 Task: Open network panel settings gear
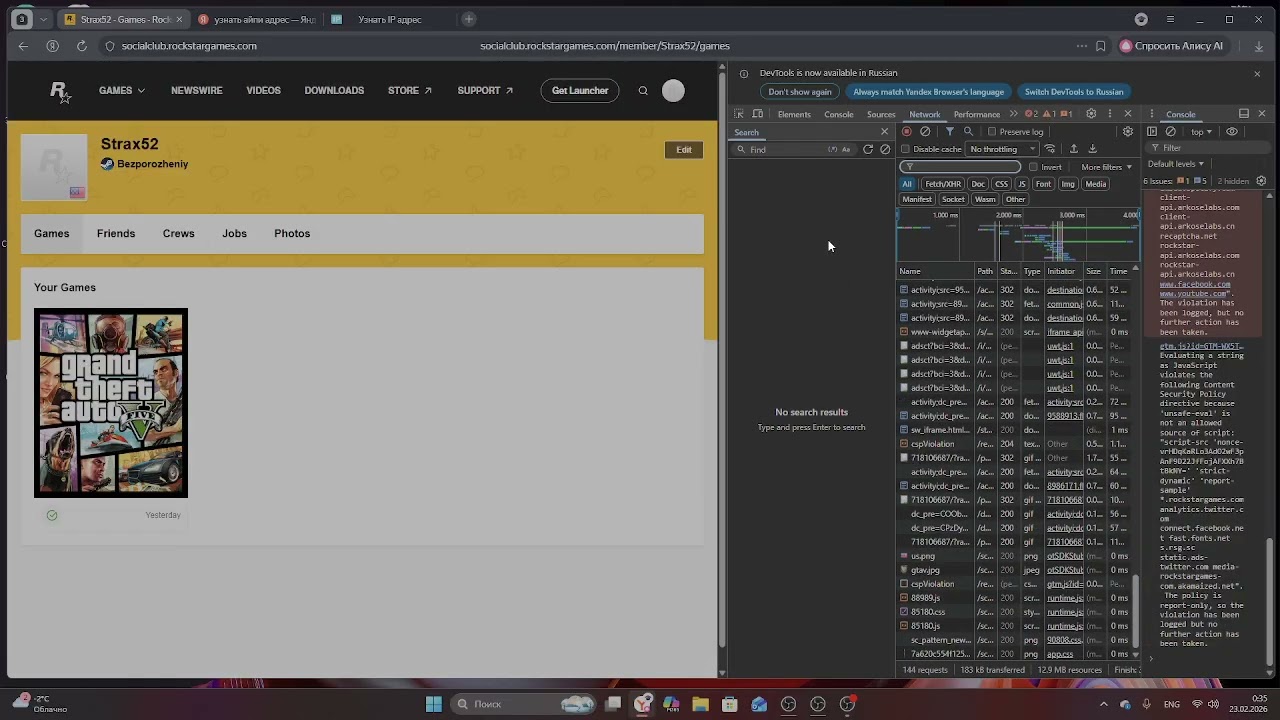(1128, 132)
